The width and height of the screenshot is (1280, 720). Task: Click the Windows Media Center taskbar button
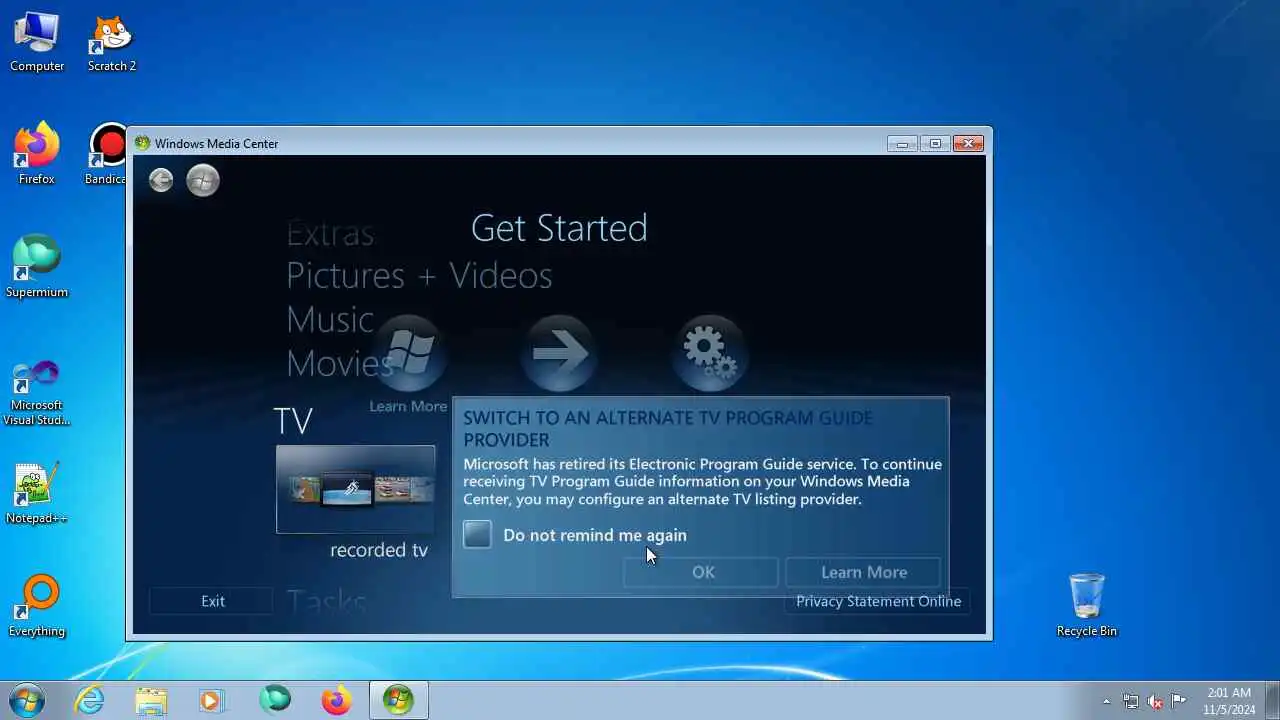coord(398,700)
